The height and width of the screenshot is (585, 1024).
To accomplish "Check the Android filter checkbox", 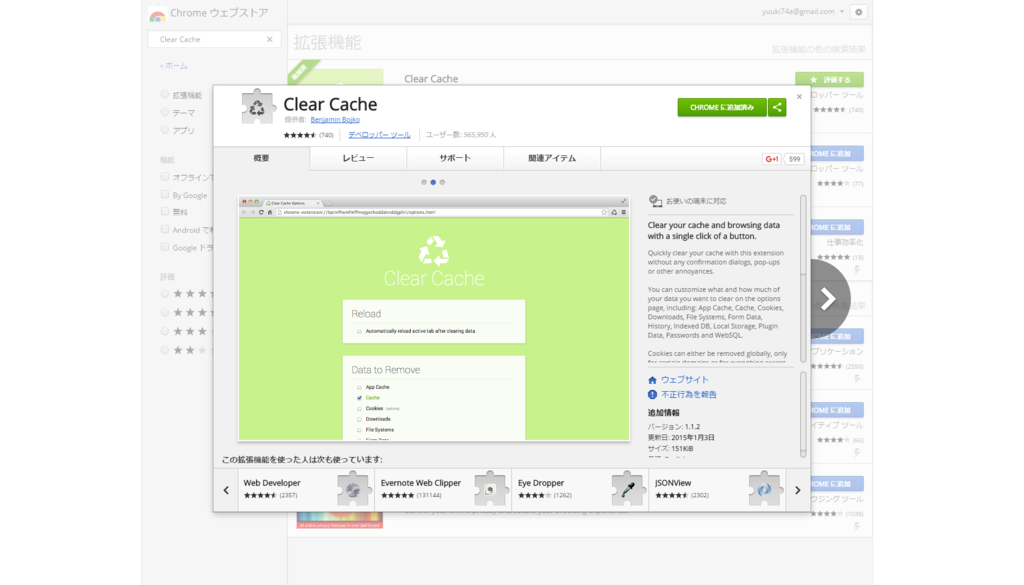I will 165,229.
